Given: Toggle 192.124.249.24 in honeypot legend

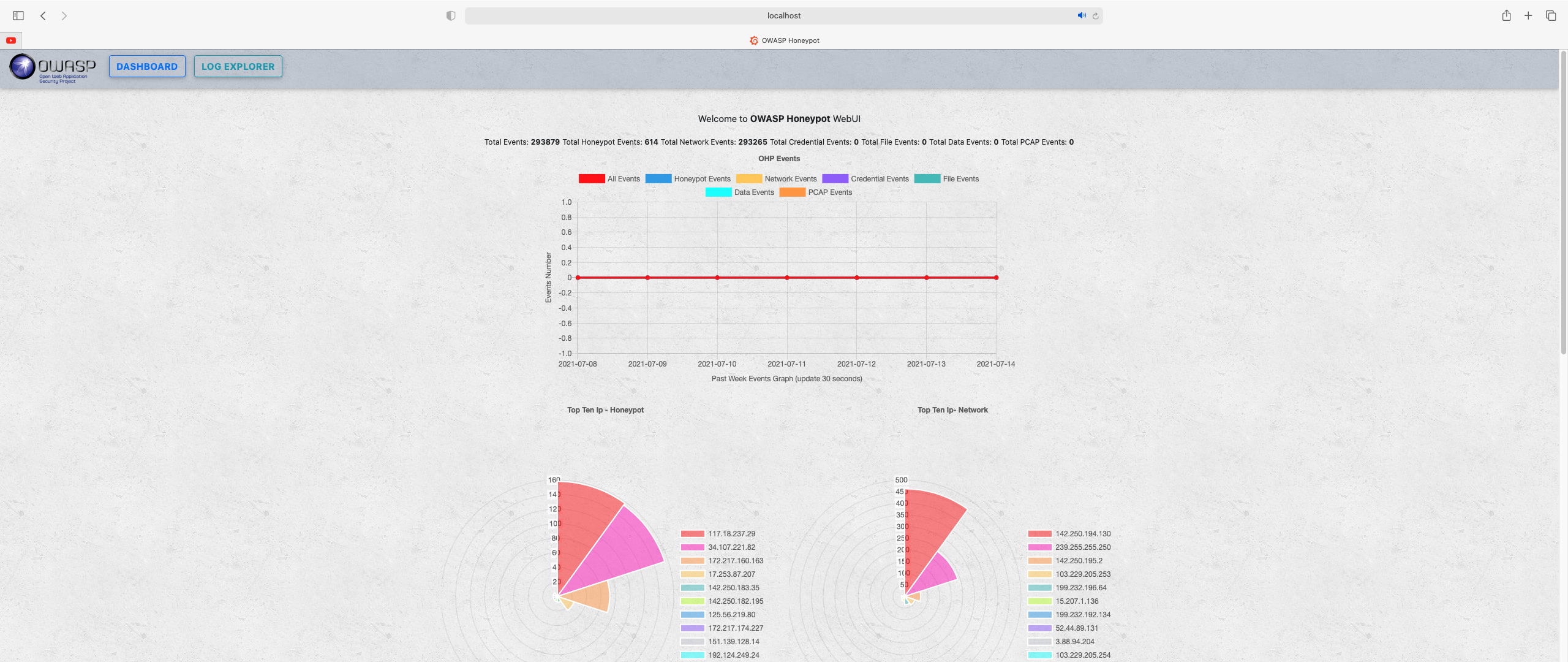Looking at the screenshot, I should pyautogui.click(x=693, y=655).
